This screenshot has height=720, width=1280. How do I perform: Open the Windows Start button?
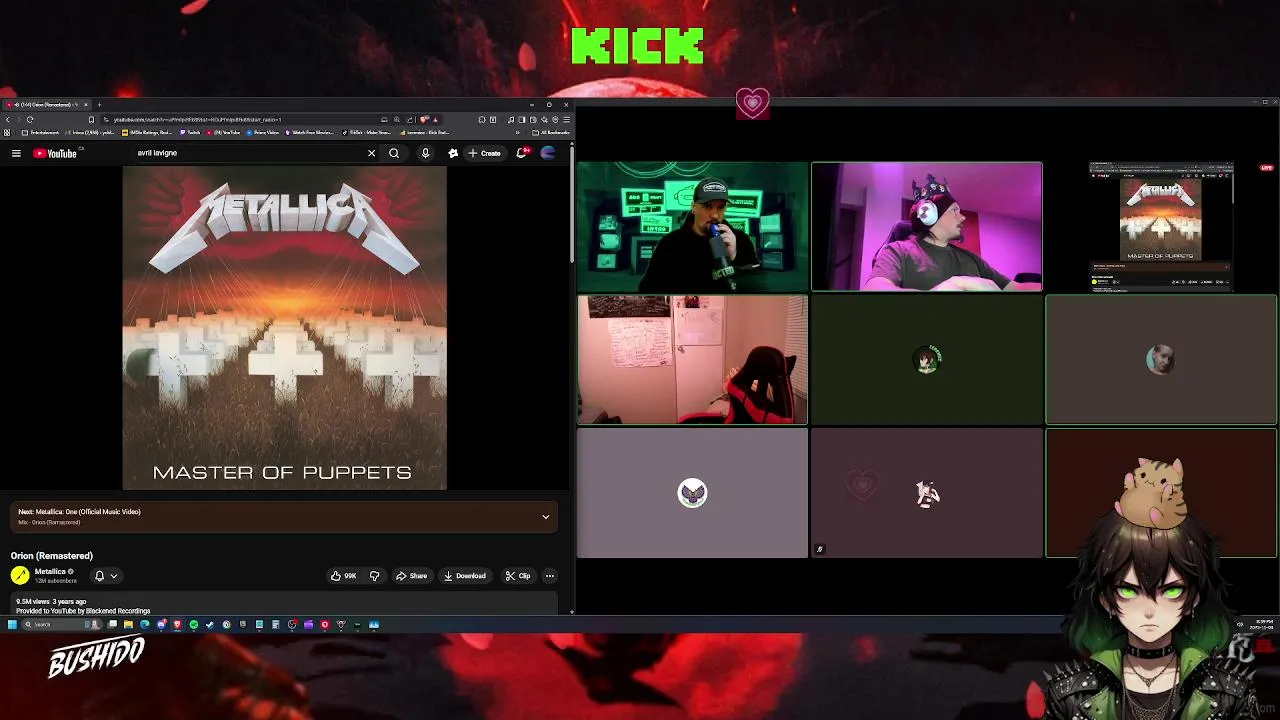12,624
